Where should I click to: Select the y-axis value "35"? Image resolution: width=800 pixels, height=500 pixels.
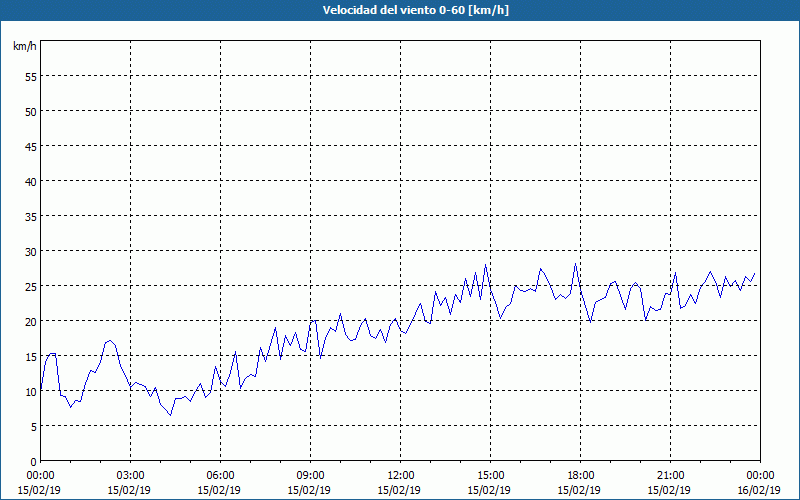point(31,216)
